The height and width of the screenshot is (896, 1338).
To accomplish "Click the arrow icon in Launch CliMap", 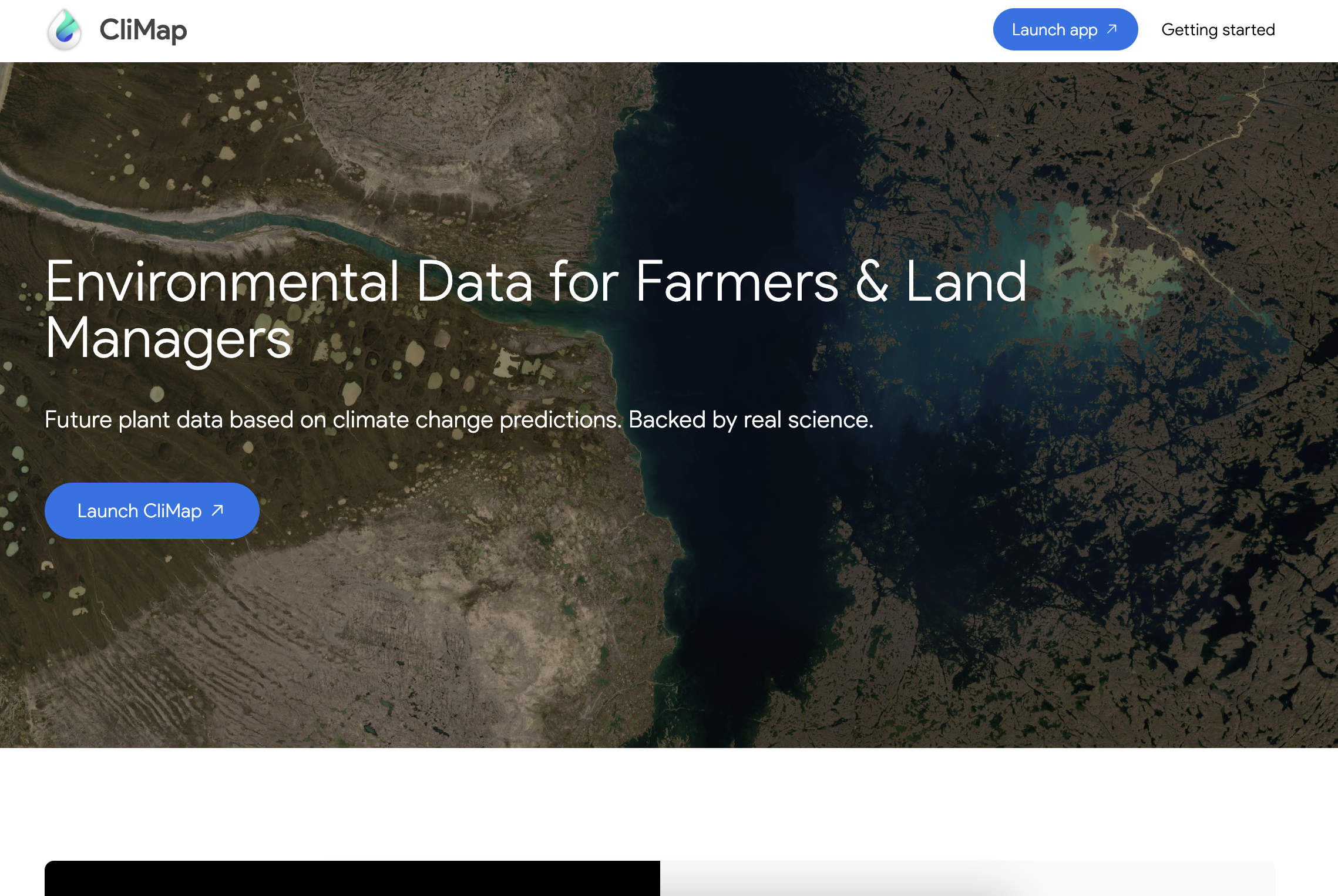I will click(x=217, y=510).
